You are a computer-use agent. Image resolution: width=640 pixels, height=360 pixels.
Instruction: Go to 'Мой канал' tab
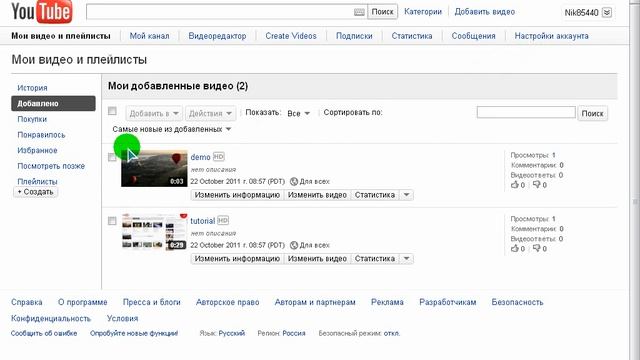coord(149,36)
